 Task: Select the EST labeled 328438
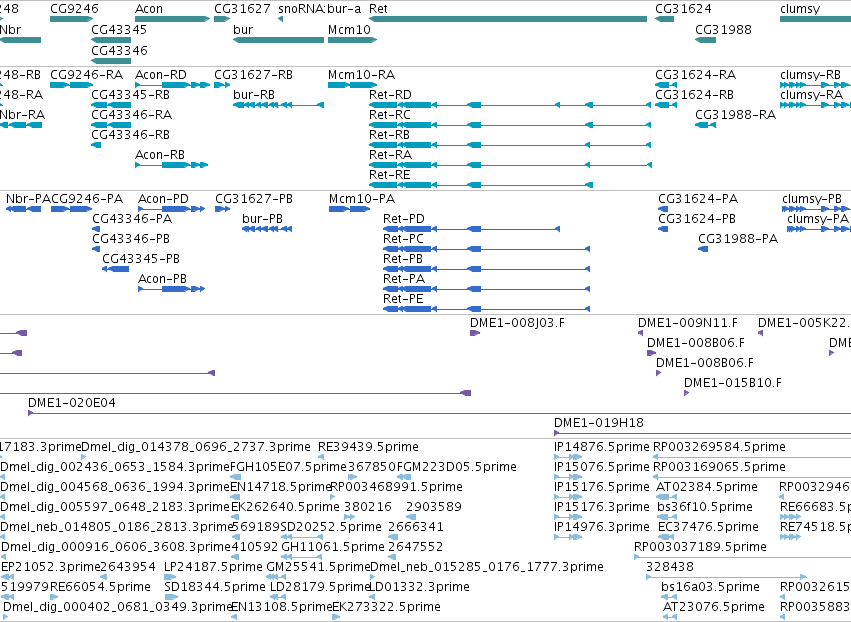click(670, 567)
